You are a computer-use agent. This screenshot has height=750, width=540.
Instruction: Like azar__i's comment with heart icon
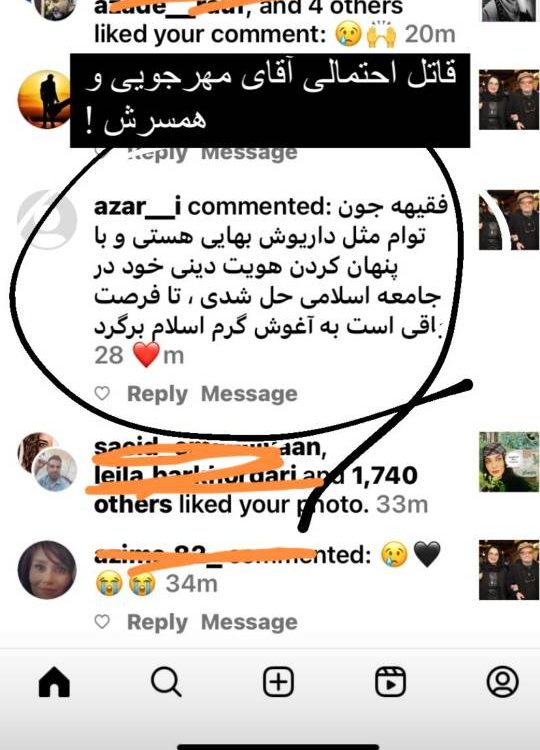click(x=102, y=394)
